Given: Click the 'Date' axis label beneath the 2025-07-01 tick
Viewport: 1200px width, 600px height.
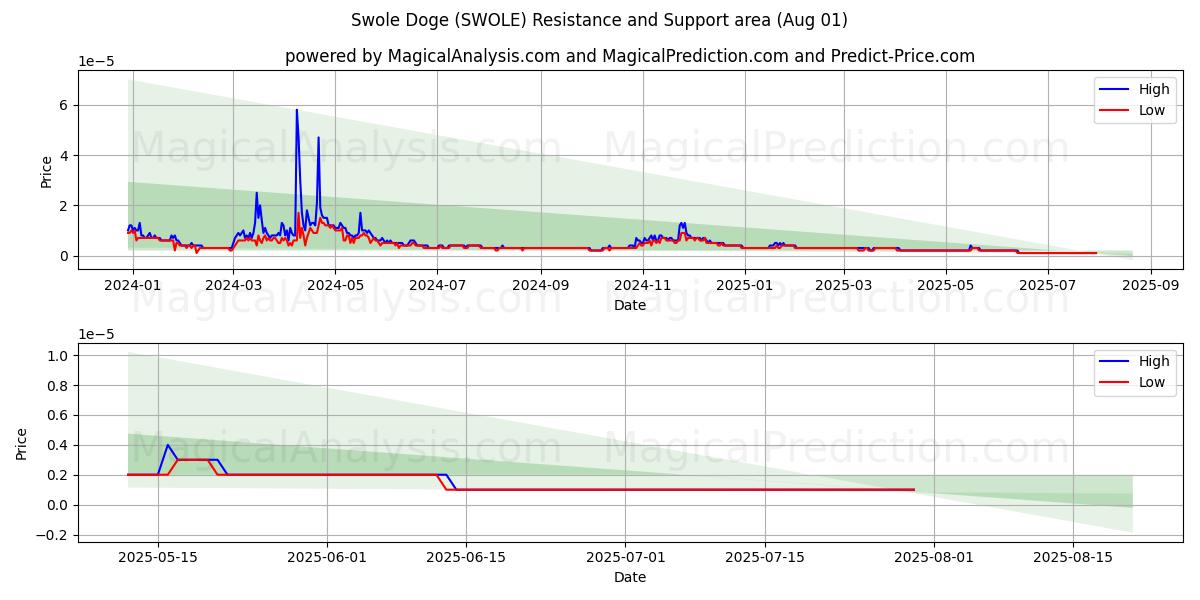Looking at the screenshot, I should pyautogui.click(x=630, y=577).
